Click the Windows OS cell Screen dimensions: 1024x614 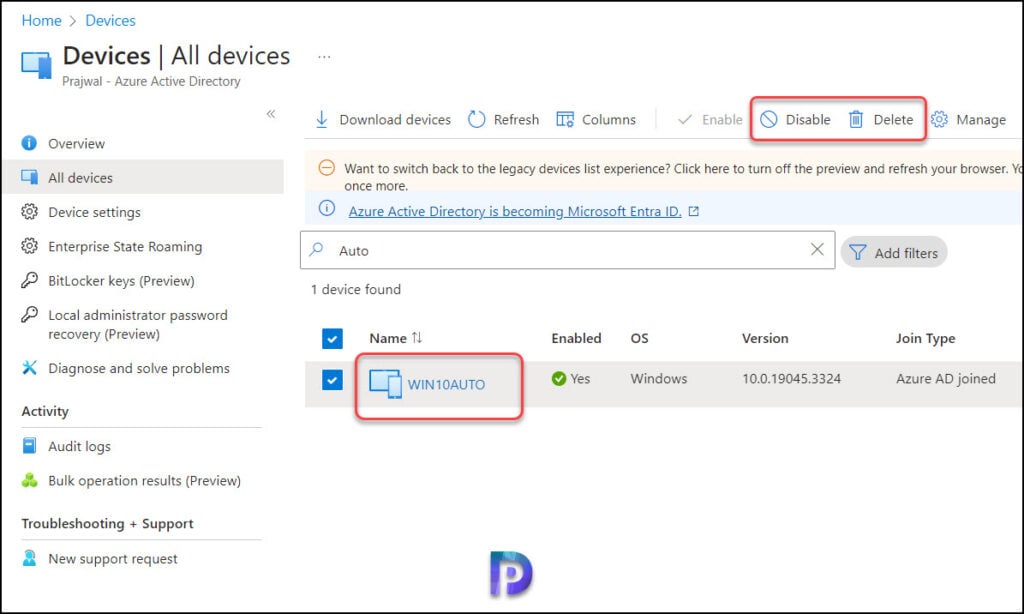coord(658,379)
